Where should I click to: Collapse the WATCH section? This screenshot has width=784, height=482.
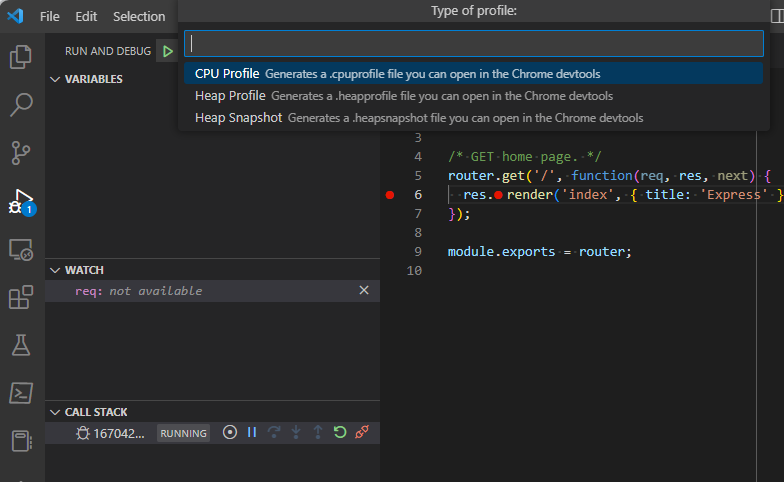click(x=55, y=270)
